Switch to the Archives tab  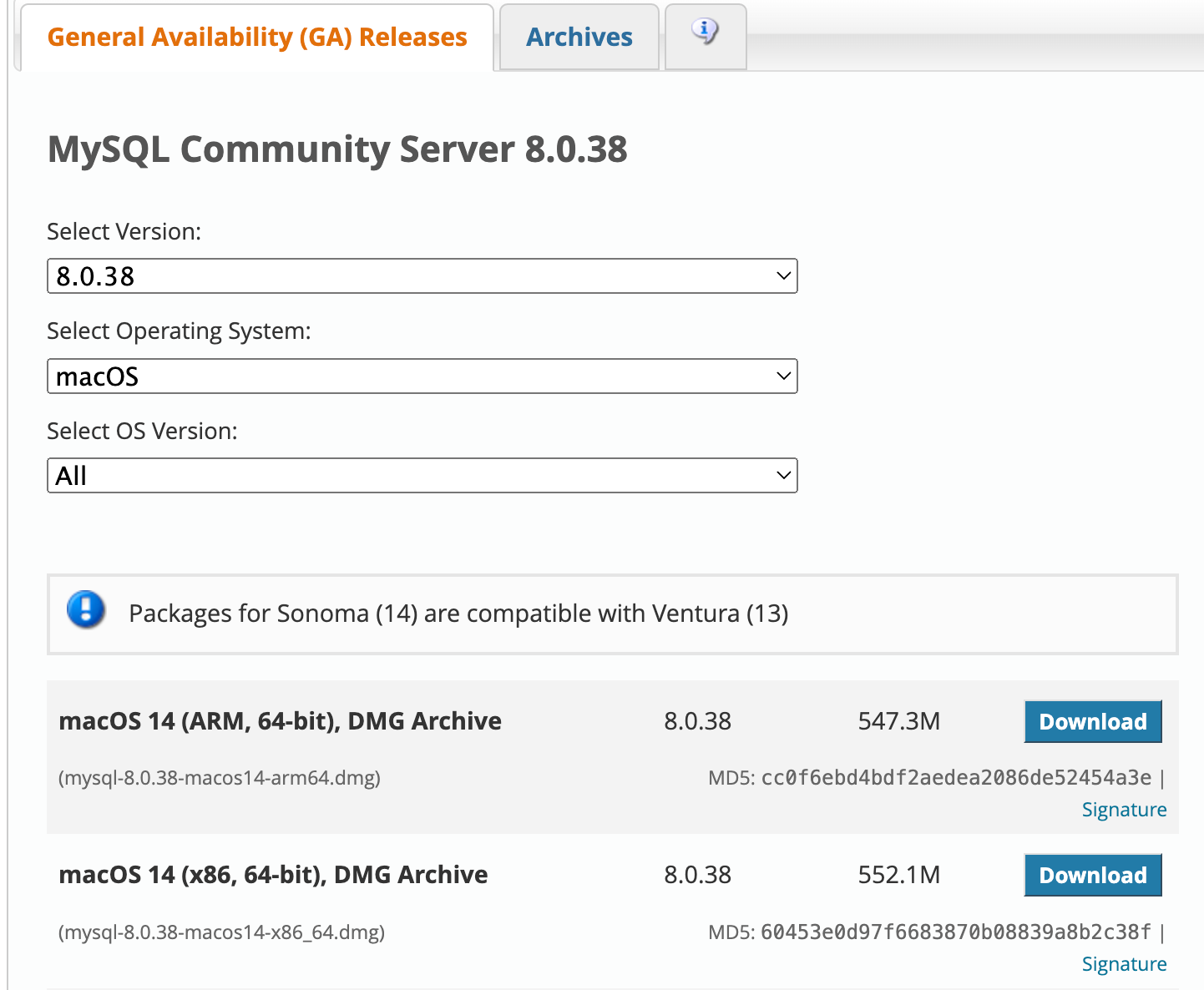(579, 38)
